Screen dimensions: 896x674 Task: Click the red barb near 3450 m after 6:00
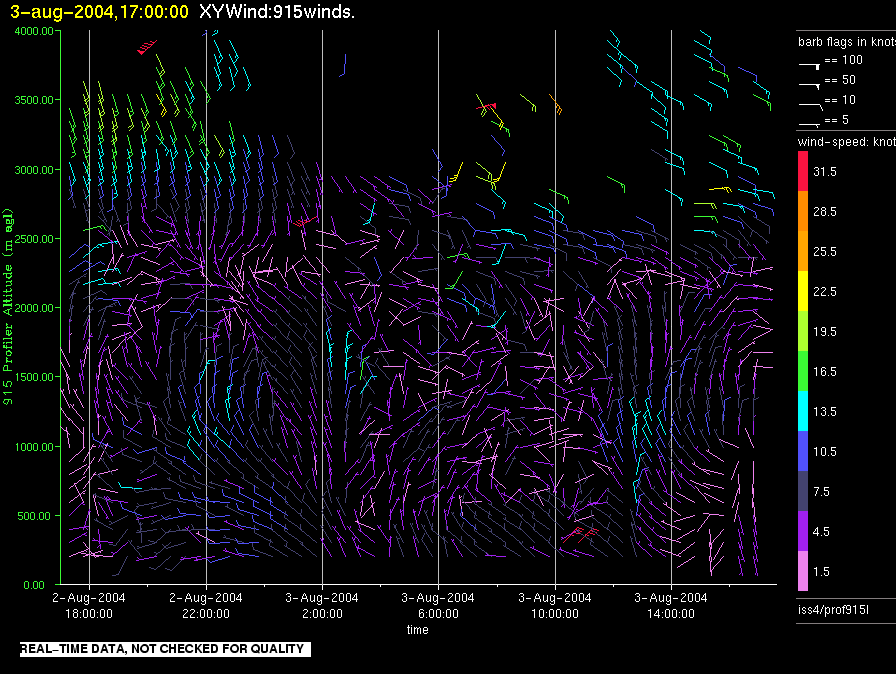[x=486, y=107]
